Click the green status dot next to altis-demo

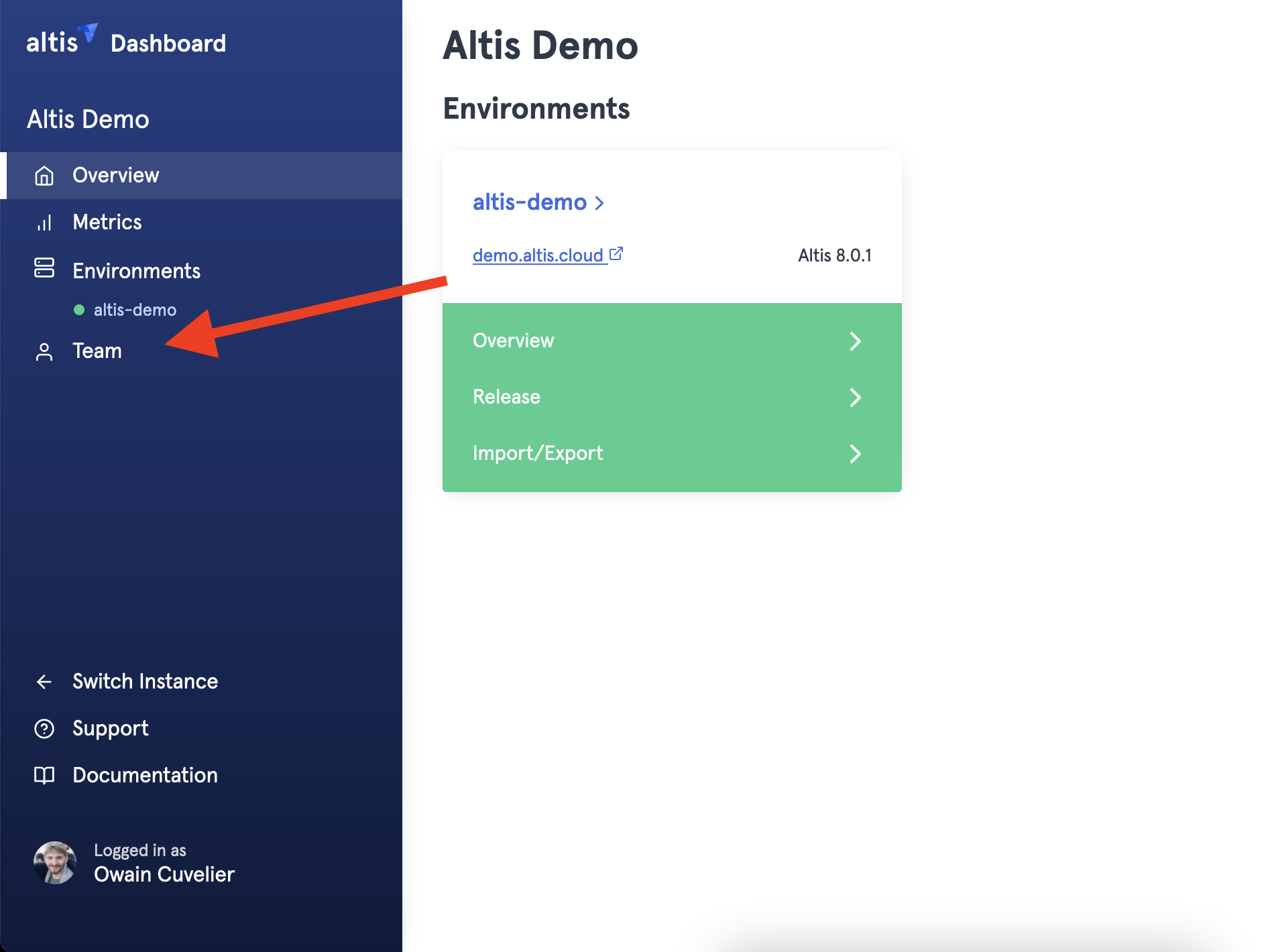(x=80, y=310)
